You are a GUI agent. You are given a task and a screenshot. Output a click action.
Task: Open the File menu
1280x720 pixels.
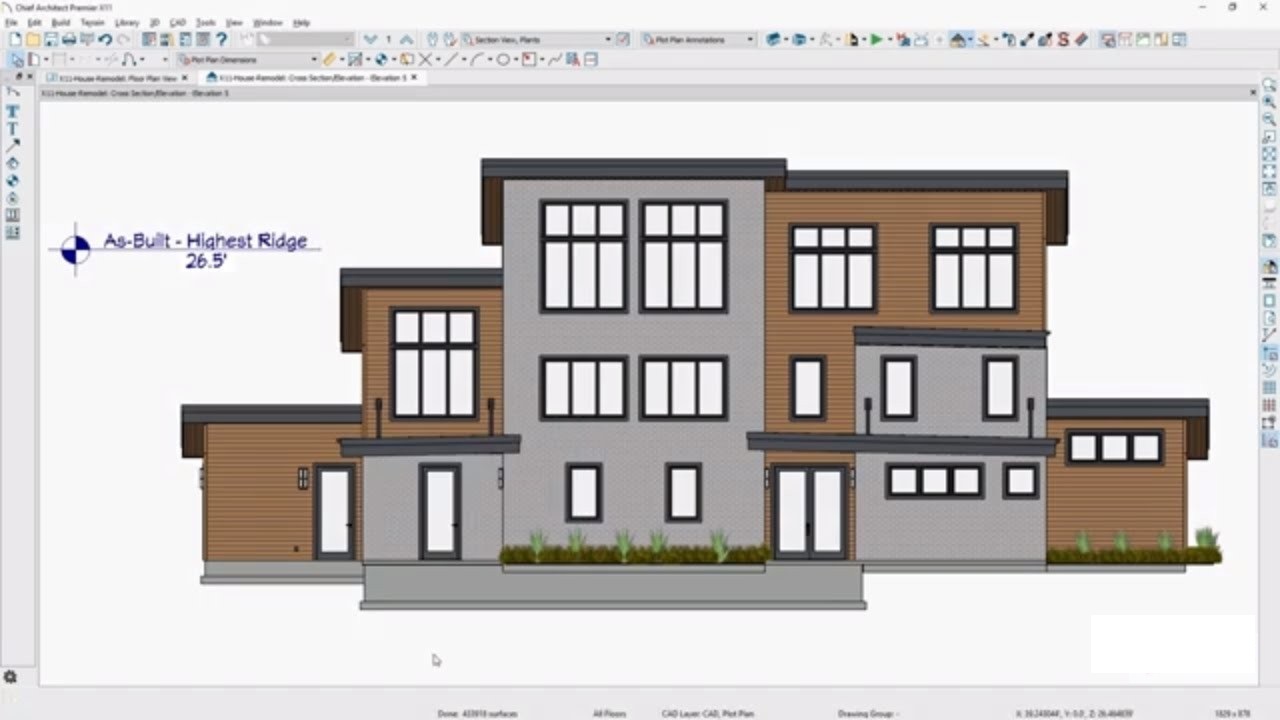10,22
